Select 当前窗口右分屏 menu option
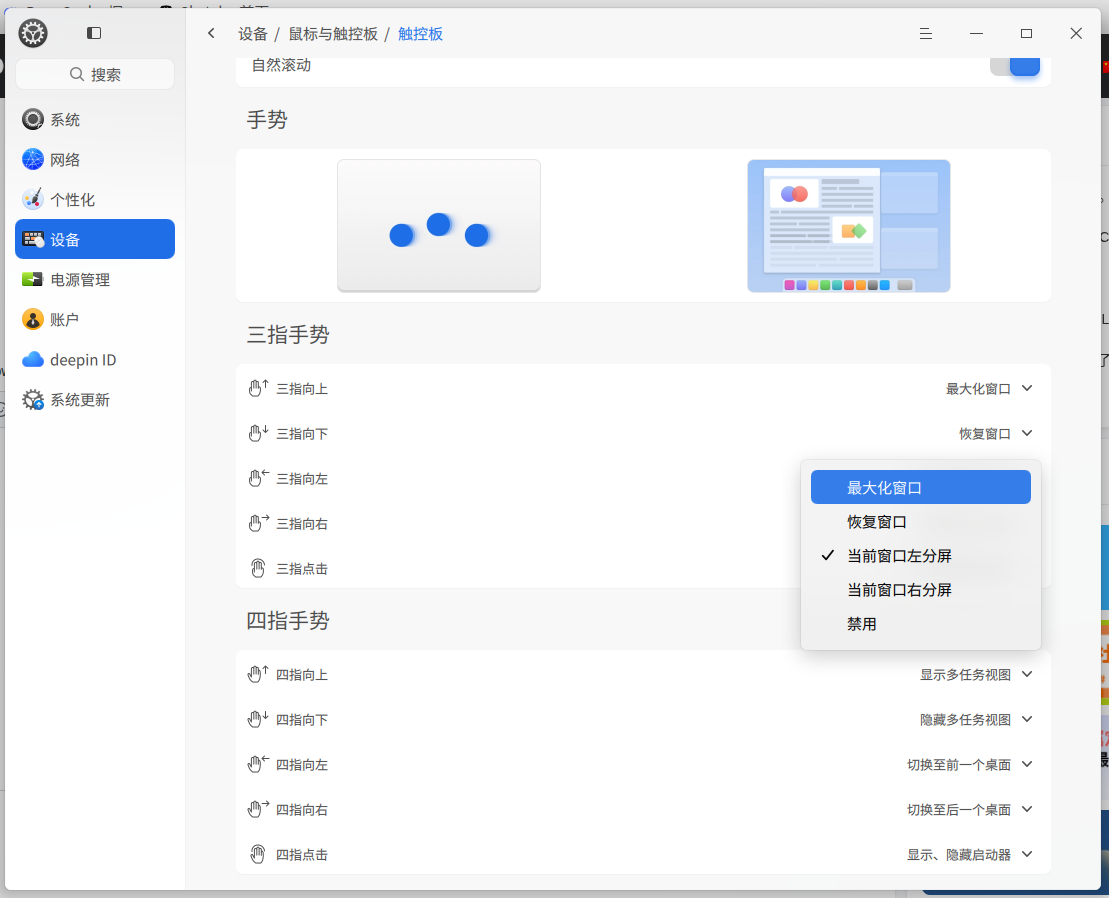Screen dimensions: 1109x898 pyautogui.click(x=920, y=590)
